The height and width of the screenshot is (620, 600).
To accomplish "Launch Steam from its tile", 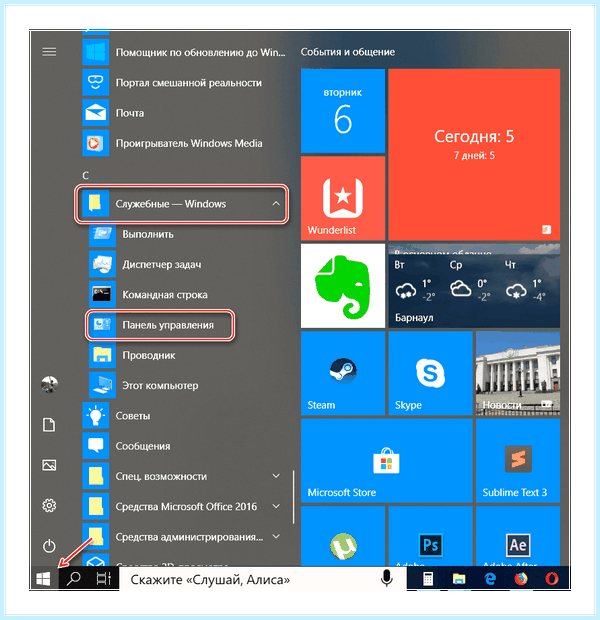I will (x=343, y=373).
